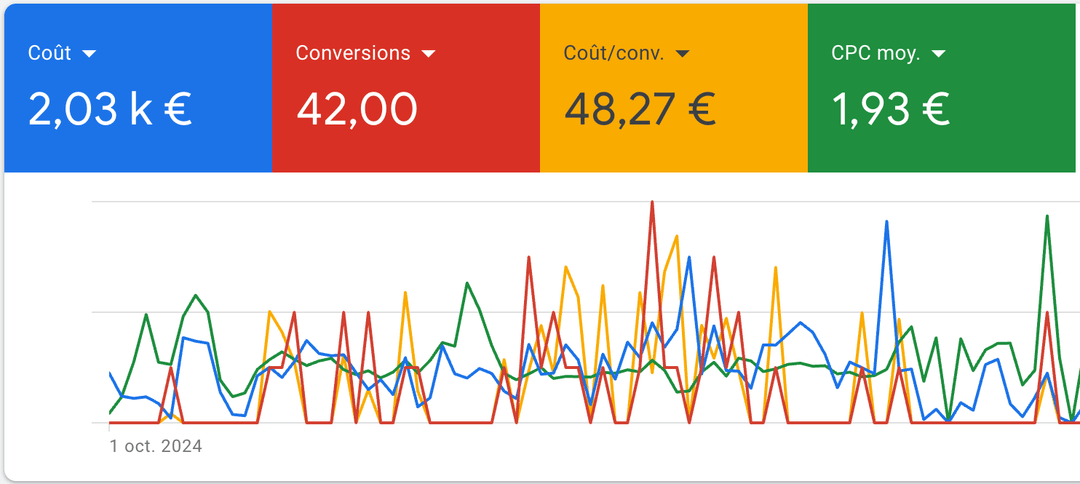Expand the CPC moy. metric dropdown arrow
The image size is (1080, 484).
pos(938,54)
